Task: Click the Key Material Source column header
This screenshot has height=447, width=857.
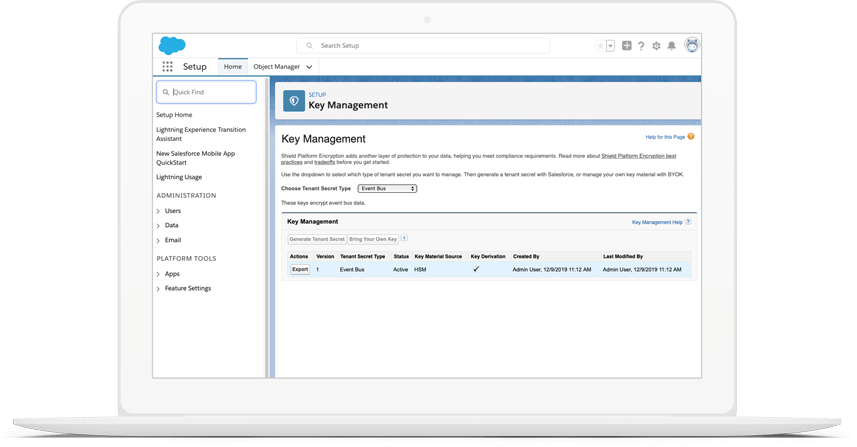Action: click(x=438, y=256)
